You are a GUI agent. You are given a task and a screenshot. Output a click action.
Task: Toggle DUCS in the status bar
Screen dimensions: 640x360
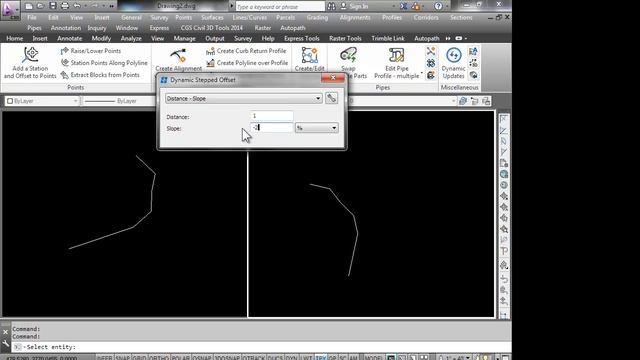point(275,358)
